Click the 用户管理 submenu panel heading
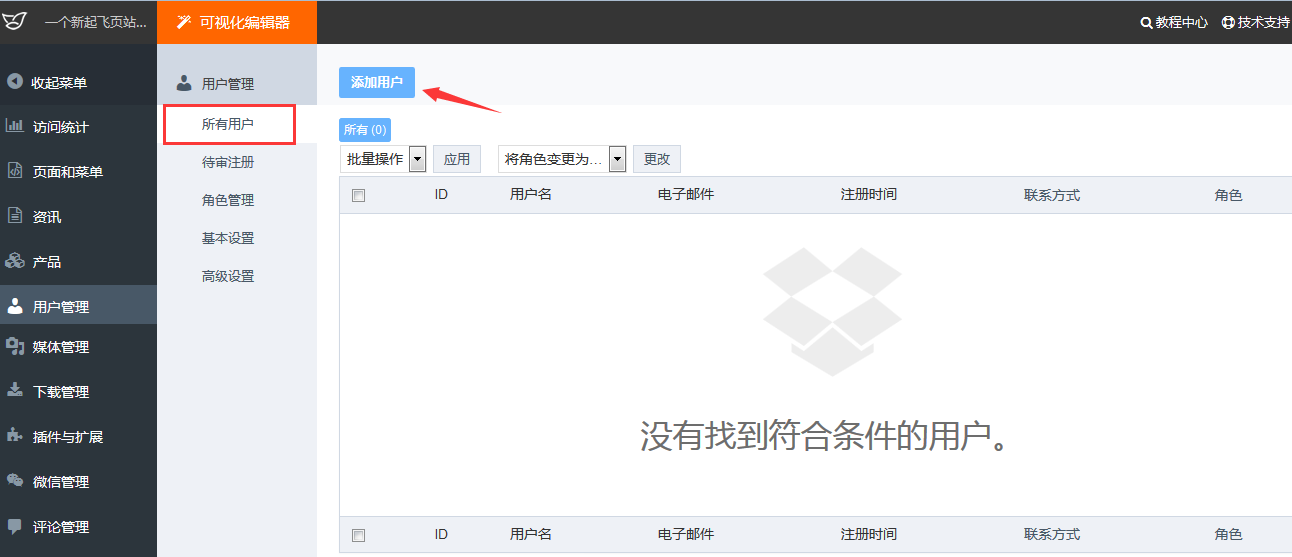 (228, 84)
